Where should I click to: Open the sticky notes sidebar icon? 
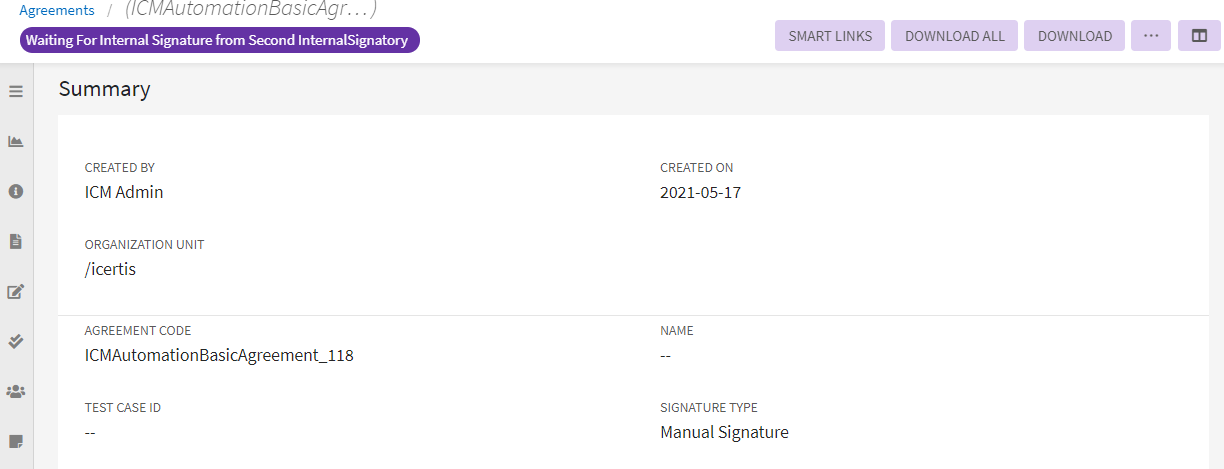click(16, 441)
